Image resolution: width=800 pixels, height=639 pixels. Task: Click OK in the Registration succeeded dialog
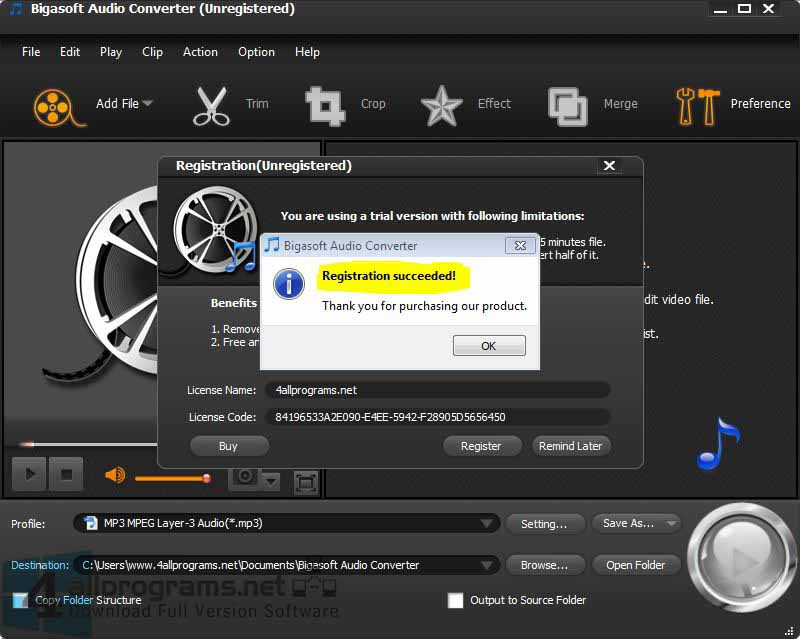(x=489, y=346)
